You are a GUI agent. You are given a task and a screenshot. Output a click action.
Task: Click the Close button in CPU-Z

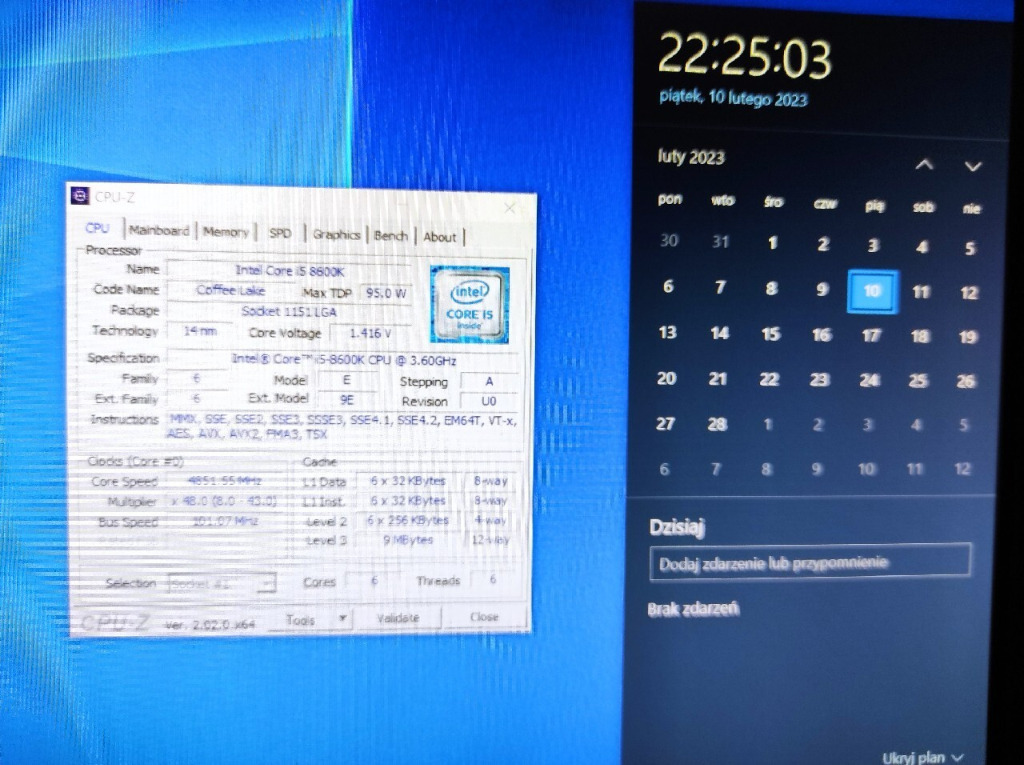coord(484,617)
